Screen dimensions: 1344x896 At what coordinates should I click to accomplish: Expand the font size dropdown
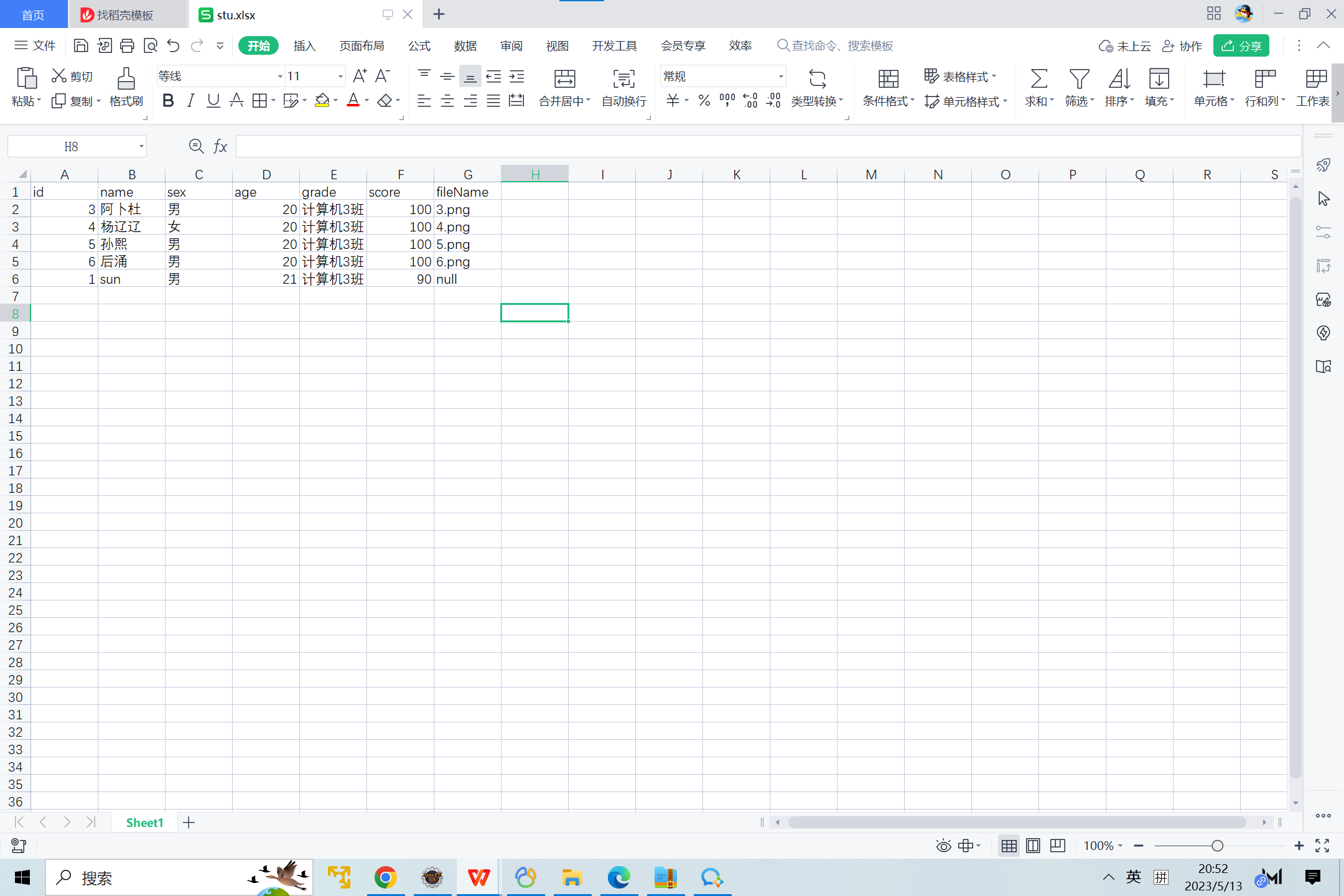point(340,77)
